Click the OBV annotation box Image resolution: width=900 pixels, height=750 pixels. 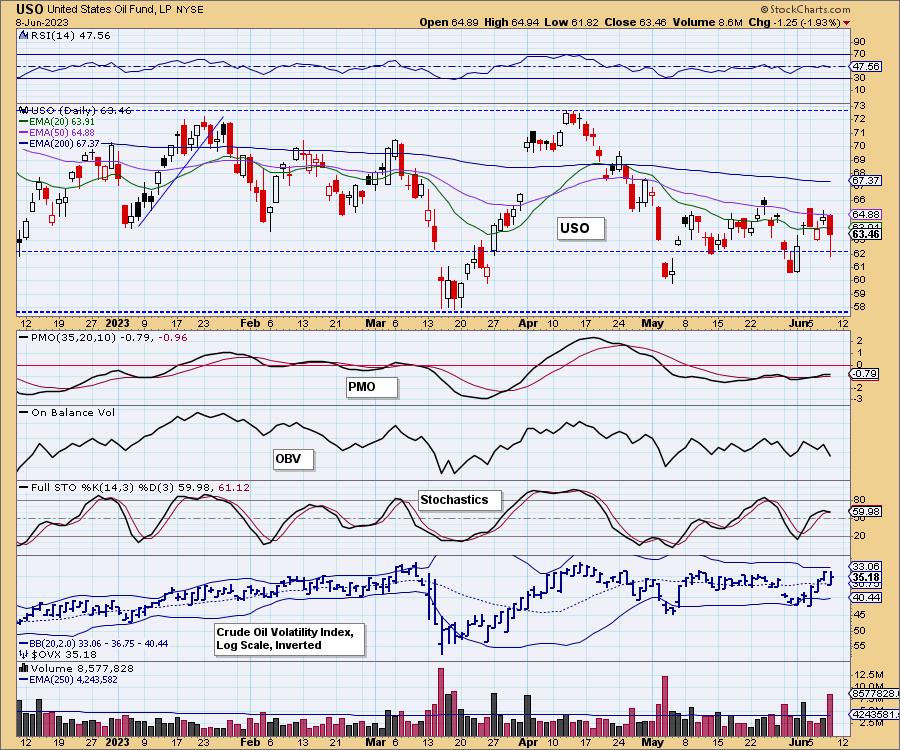click(x=293, y=459)
